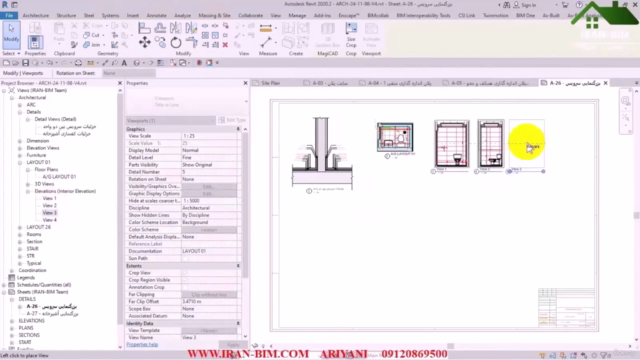
Task: Click Edit Type button icon in Properties
Action: [x=232, y=120]
